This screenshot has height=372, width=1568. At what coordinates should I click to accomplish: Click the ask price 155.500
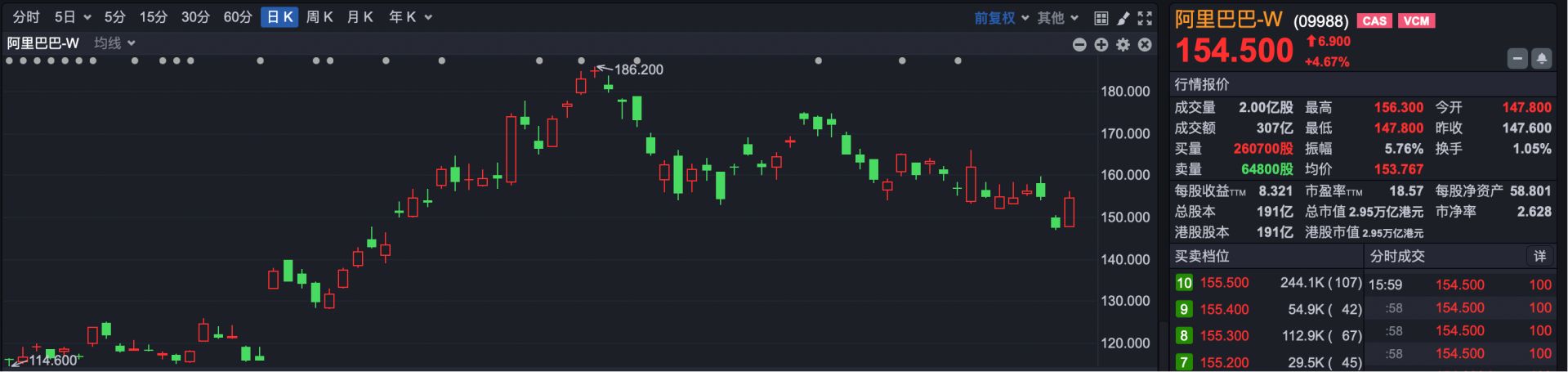click(x=1224, y=283)
